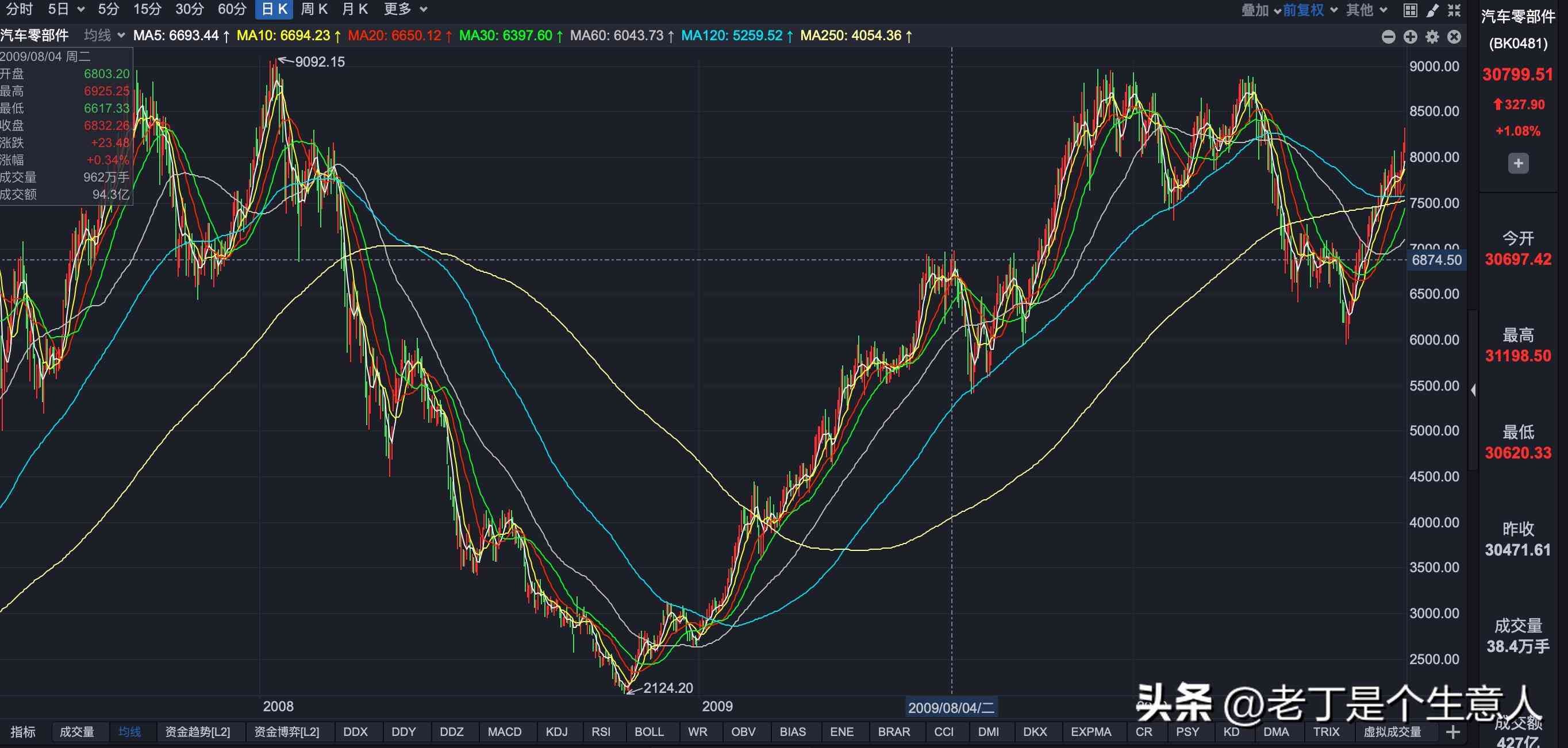
Task: Add new indicator with bottom plus icon
Action: 1453,731
